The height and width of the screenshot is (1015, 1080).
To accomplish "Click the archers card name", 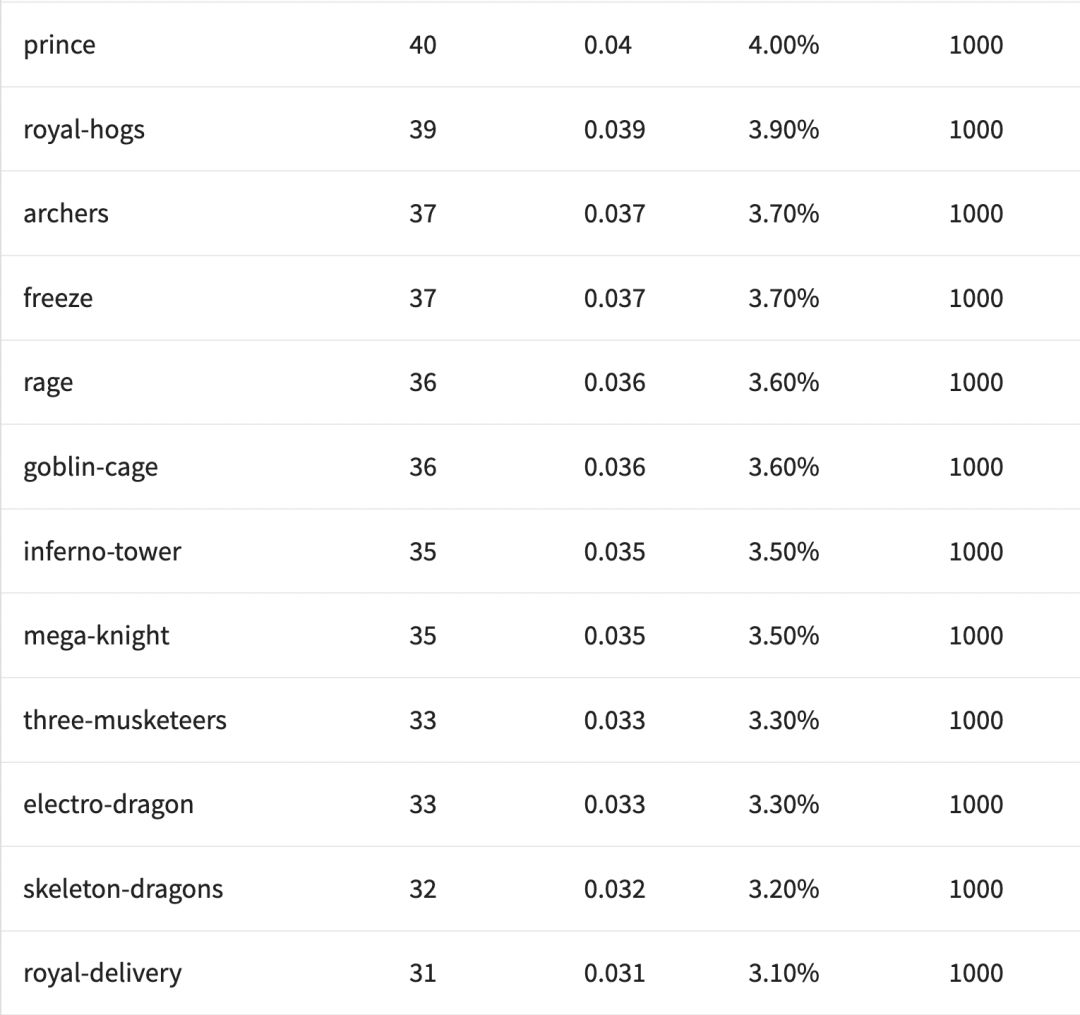I will [66, 214].
